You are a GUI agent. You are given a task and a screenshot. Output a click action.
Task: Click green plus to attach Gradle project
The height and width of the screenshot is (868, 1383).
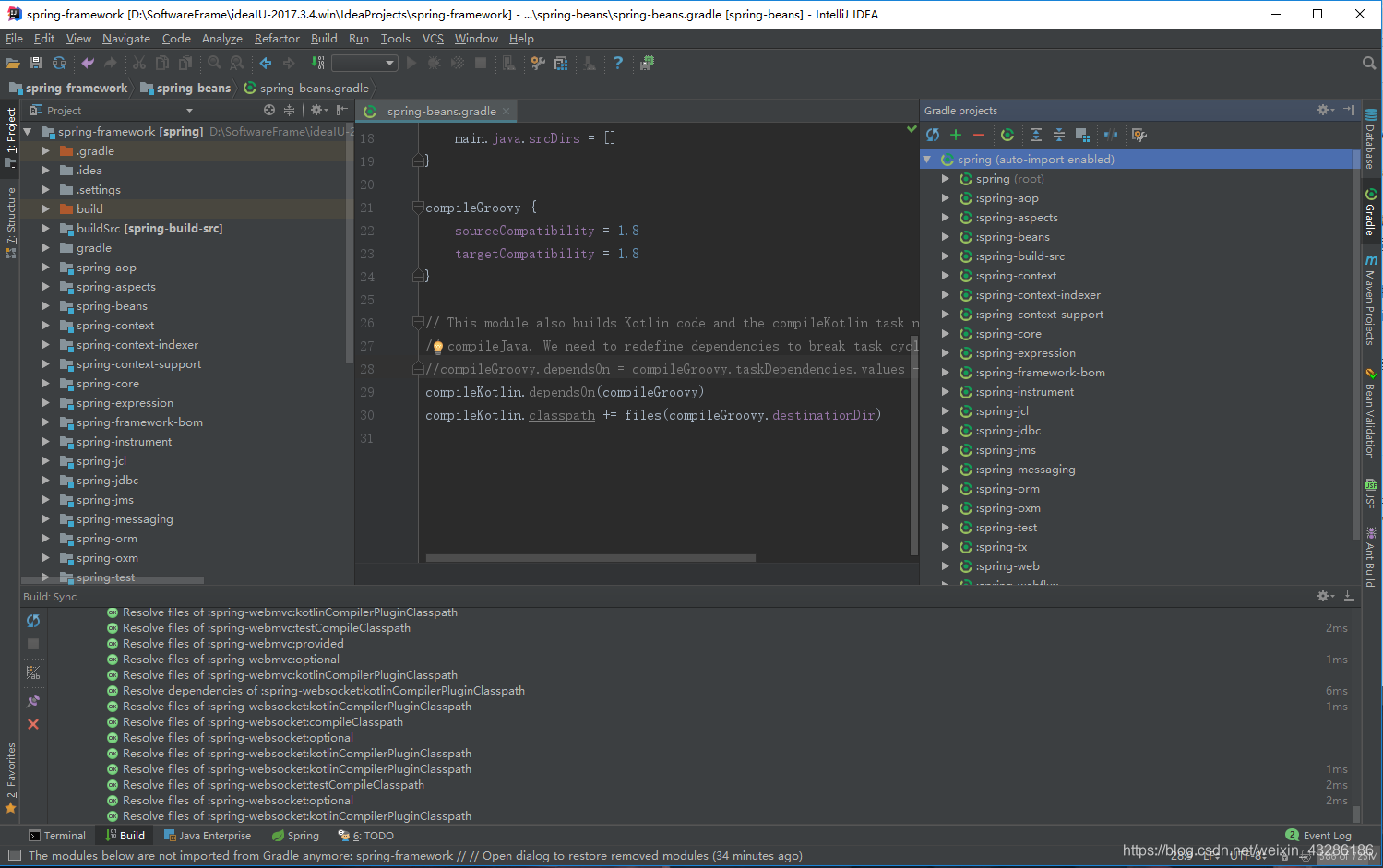[956, 136]
